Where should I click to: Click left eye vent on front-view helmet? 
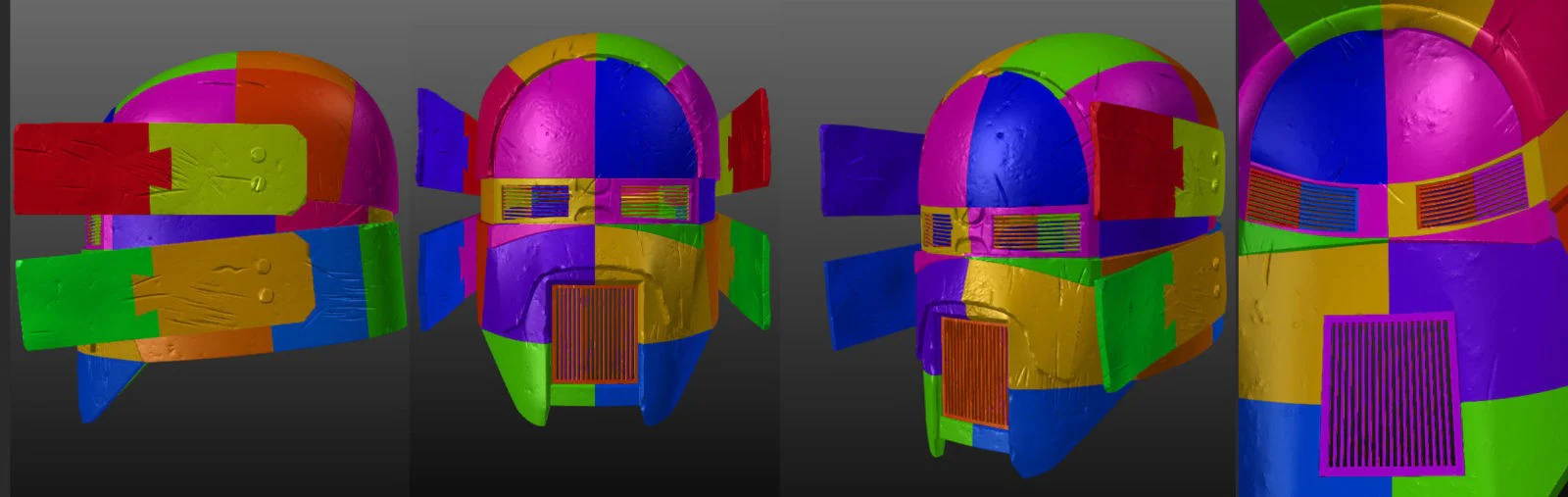536,202
